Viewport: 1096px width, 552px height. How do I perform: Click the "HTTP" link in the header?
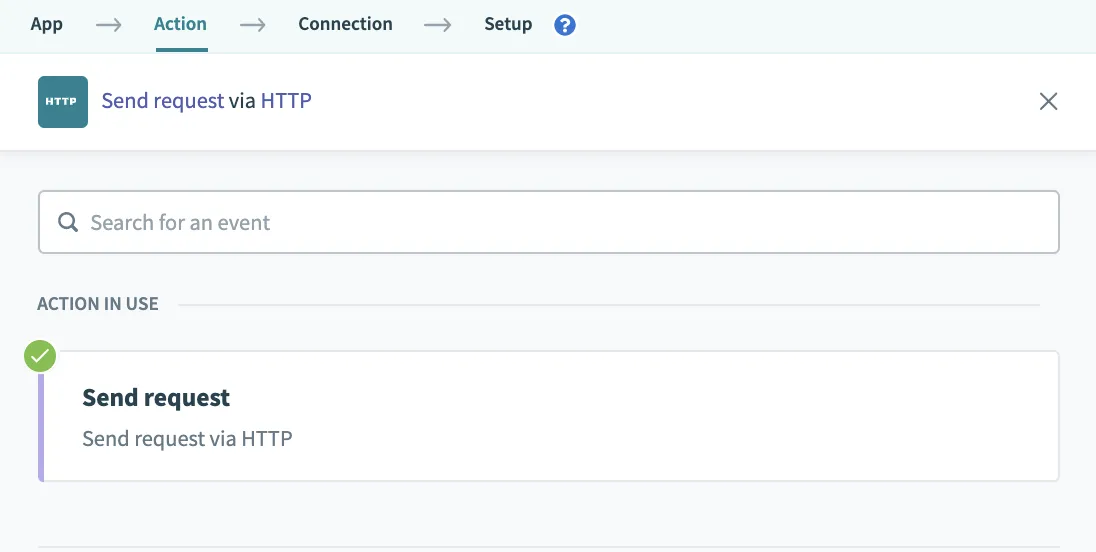(x=286, y=101)
